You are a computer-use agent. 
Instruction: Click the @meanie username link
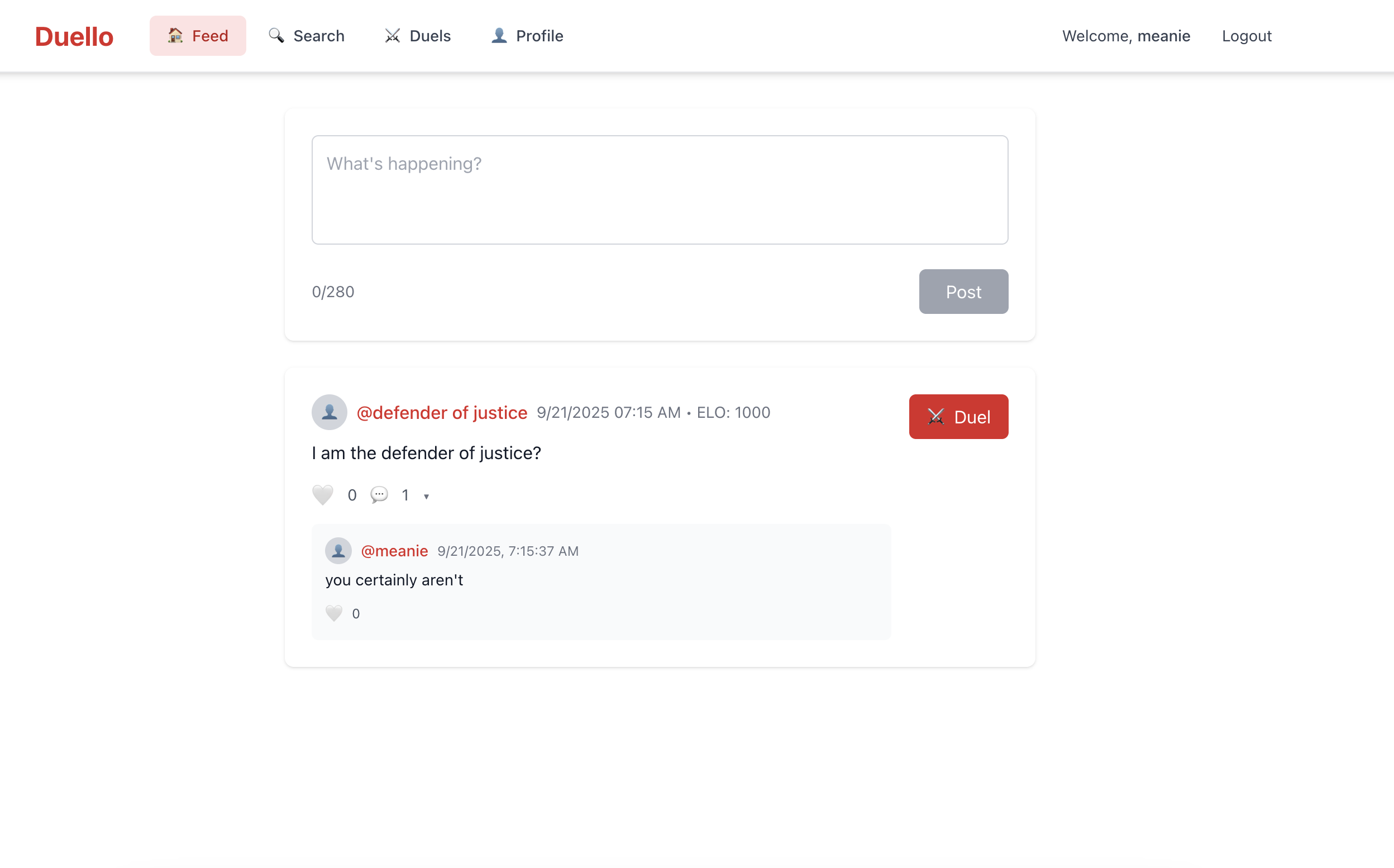[394, 551]
